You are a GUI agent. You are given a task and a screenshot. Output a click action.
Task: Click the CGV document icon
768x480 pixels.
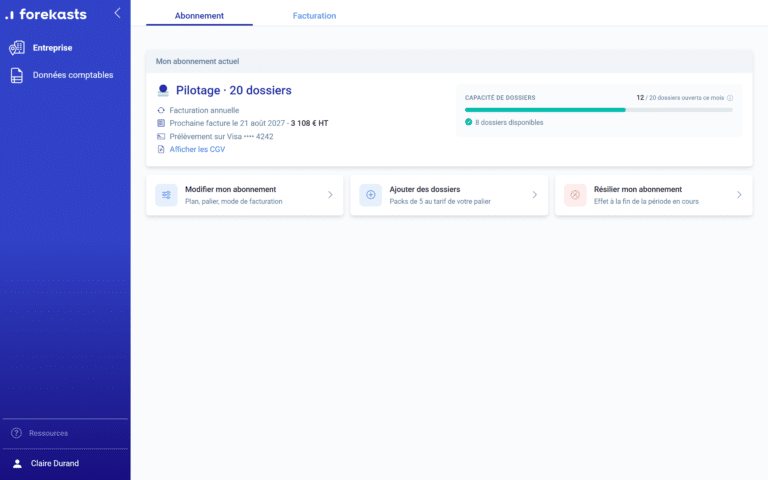pyautogui.click(x=161, y=149)
